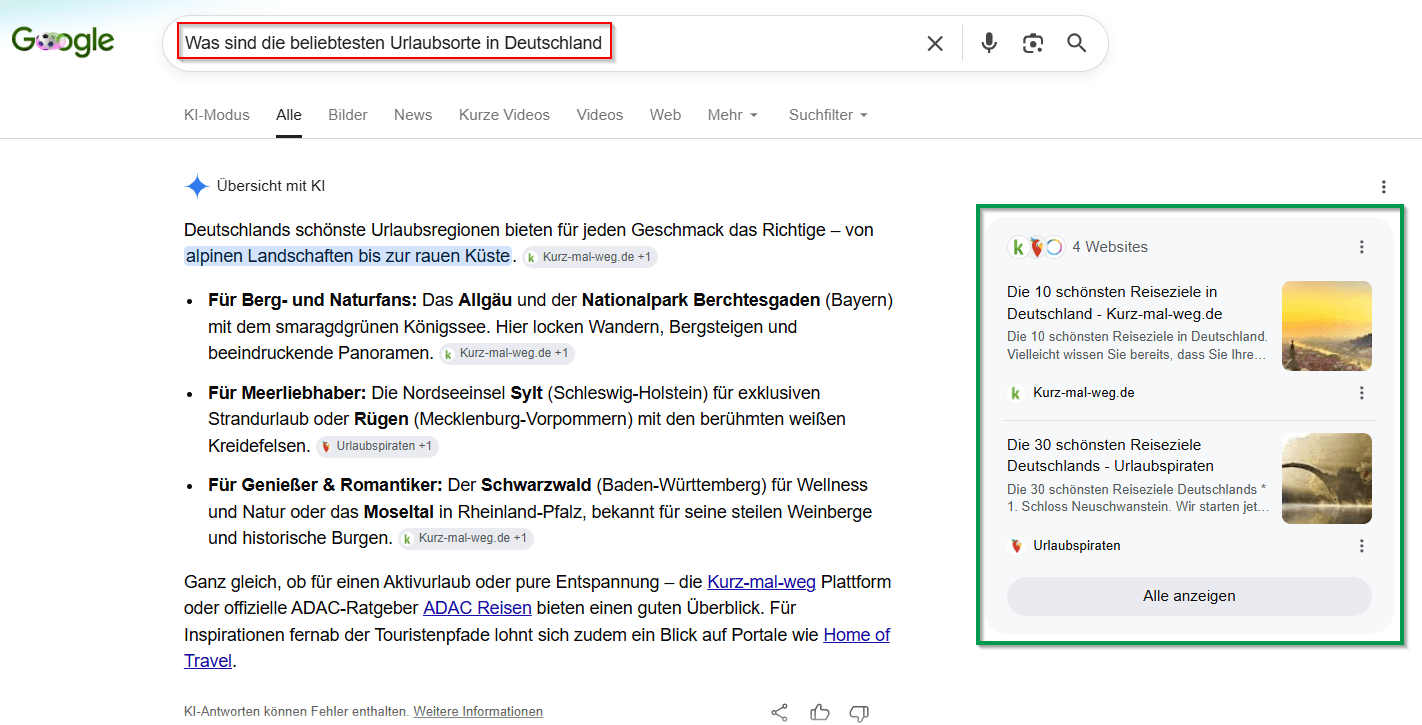Image resolution: width=1422 pixels, height=725 pixels.
Task: Open three-dot menu beside Übersicht mit KI
Action: [x=1384, y=187]
